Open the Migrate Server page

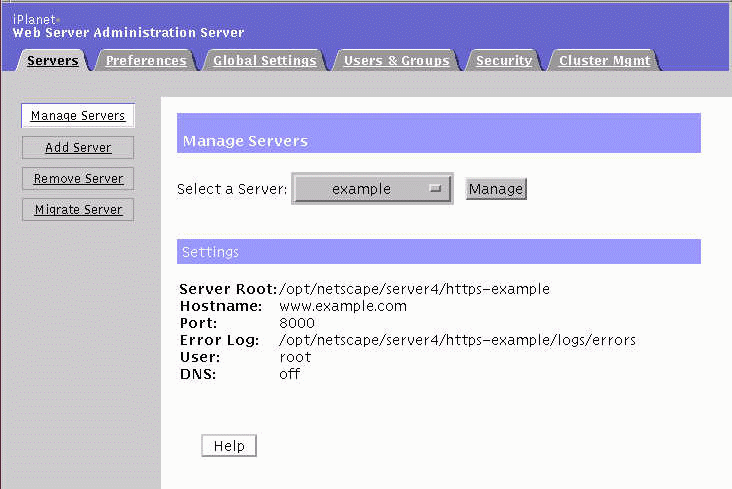pyautogui.click(x=78, y=210)
